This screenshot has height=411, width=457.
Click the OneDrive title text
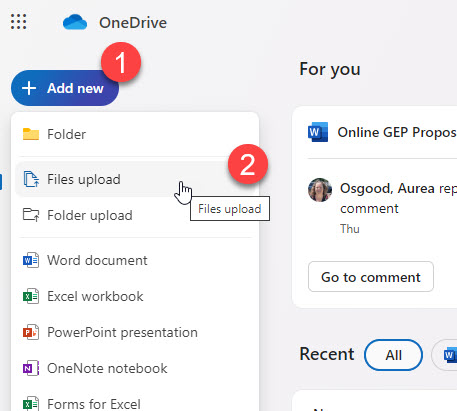point(133,23)
